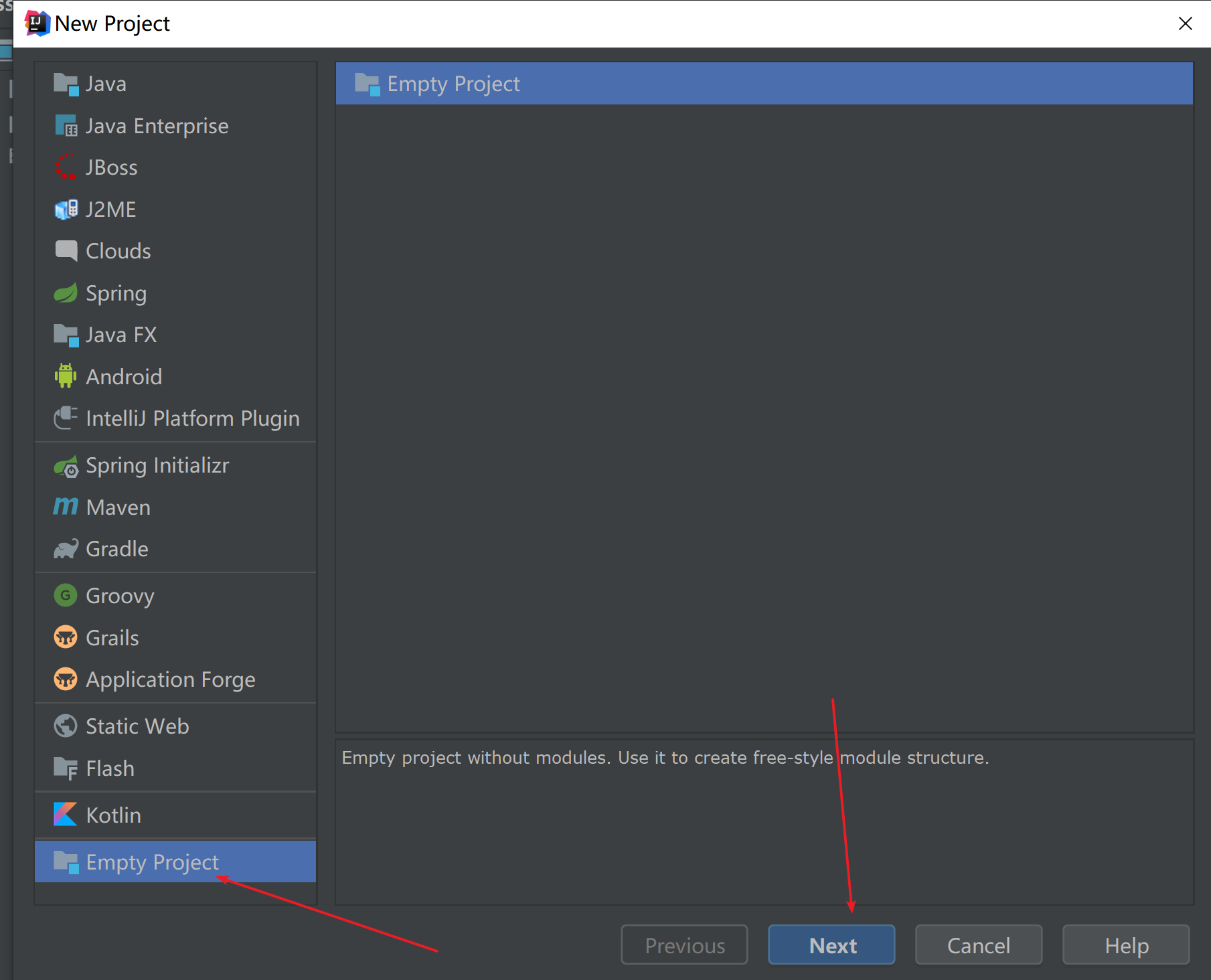Click the Static Web globe icon
The width and height of the screenshot is (1211, 980).
click(x=66, y=726)
